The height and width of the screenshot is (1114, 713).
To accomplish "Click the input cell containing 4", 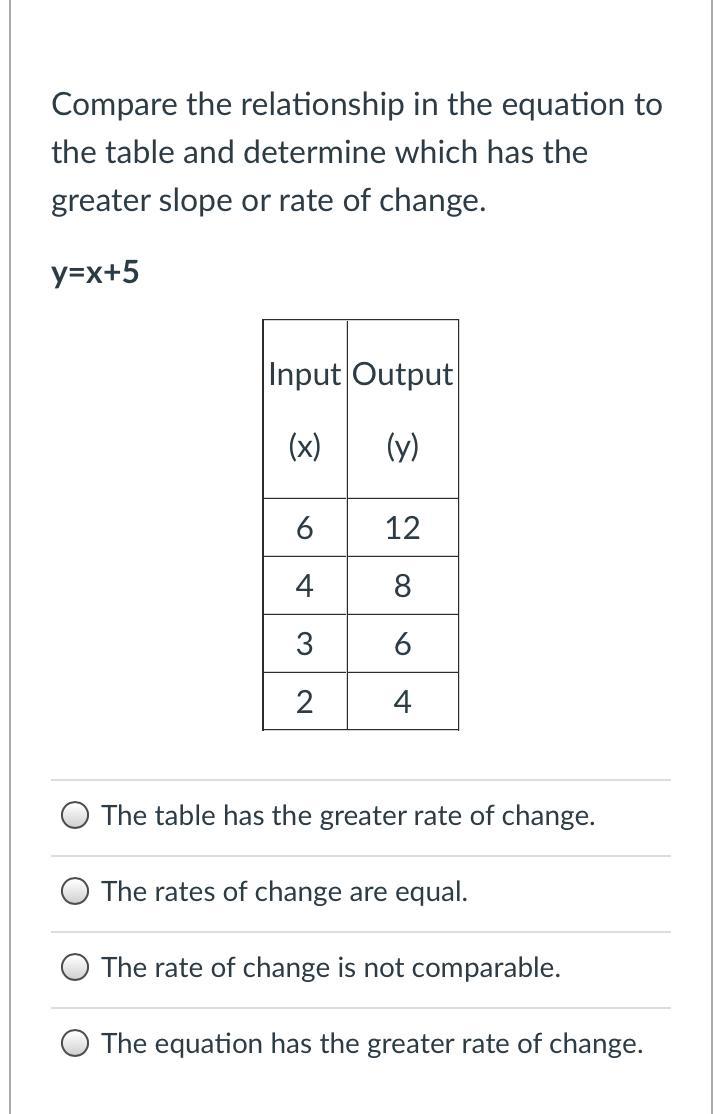I will 305,586.
